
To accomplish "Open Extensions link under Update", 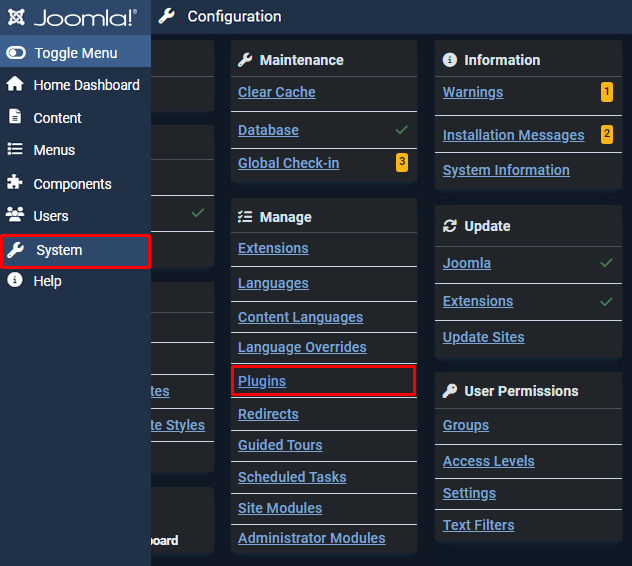I will [x=478, y=301].
